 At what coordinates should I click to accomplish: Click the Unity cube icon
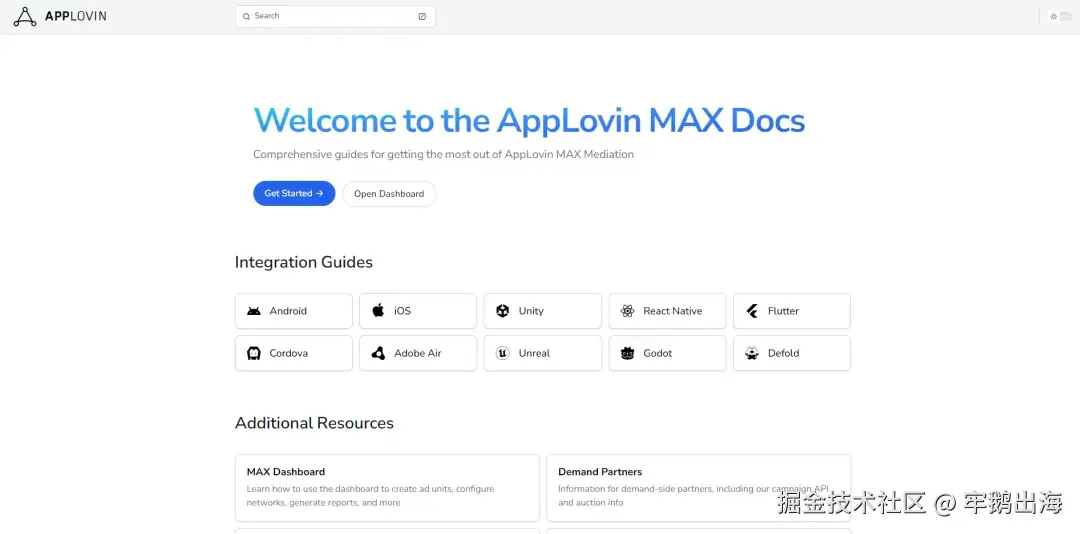coord(503,311)
